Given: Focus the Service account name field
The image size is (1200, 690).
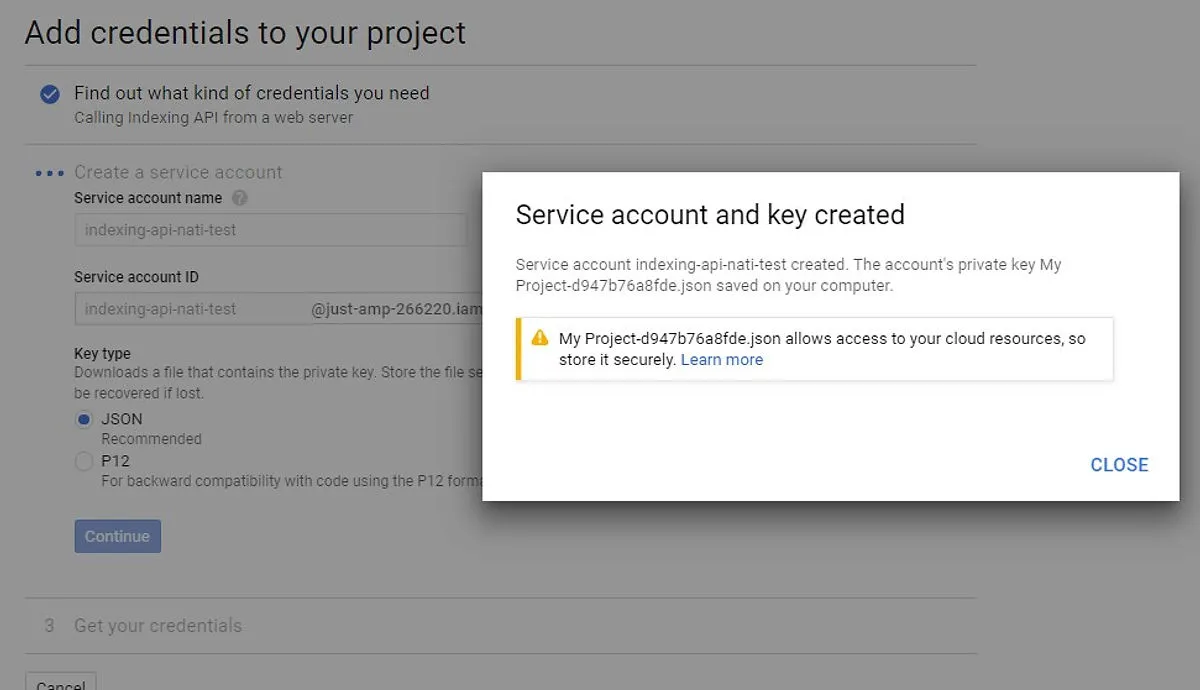Looking at the screenshot, I should pyautogui.click(x=270, y=230).
